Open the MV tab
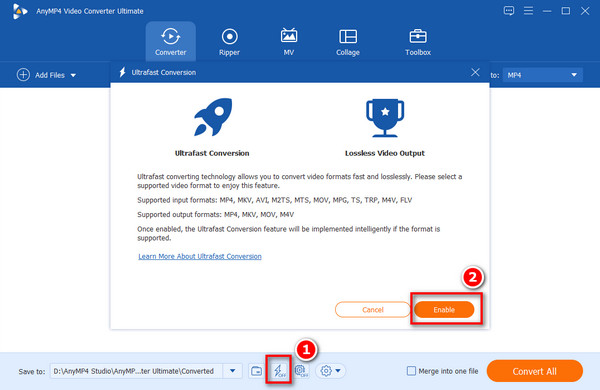Viewport: 600px width, 390px height. pyautogui.click(x=289, y=41)
